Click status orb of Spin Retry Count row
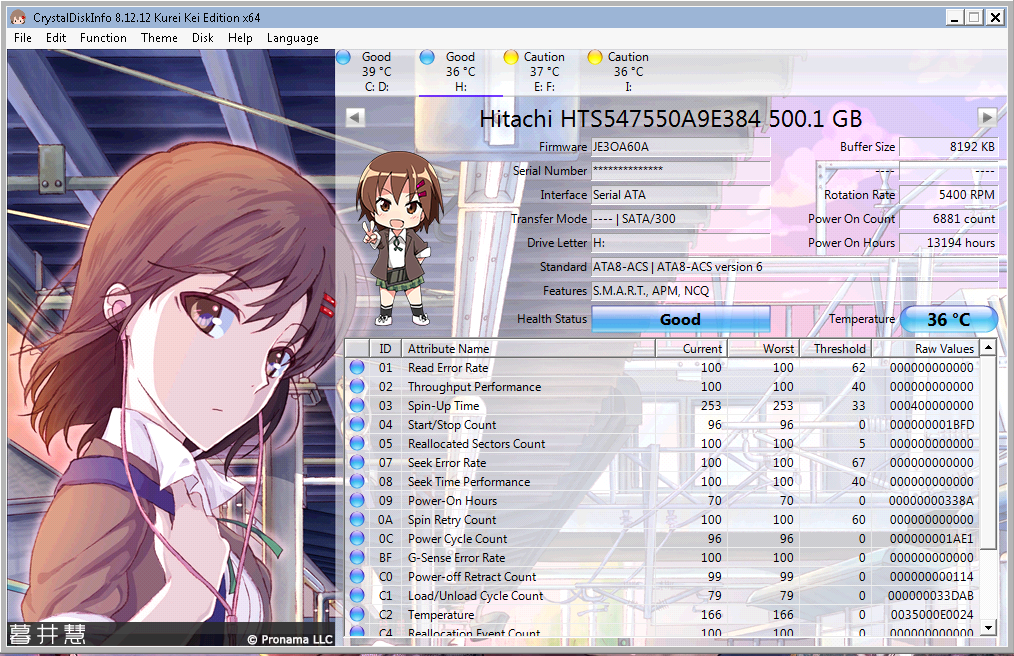 (x=357, y=519)
